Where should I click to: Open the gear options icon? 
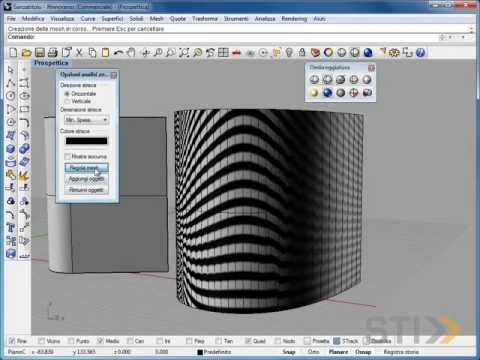394,52
